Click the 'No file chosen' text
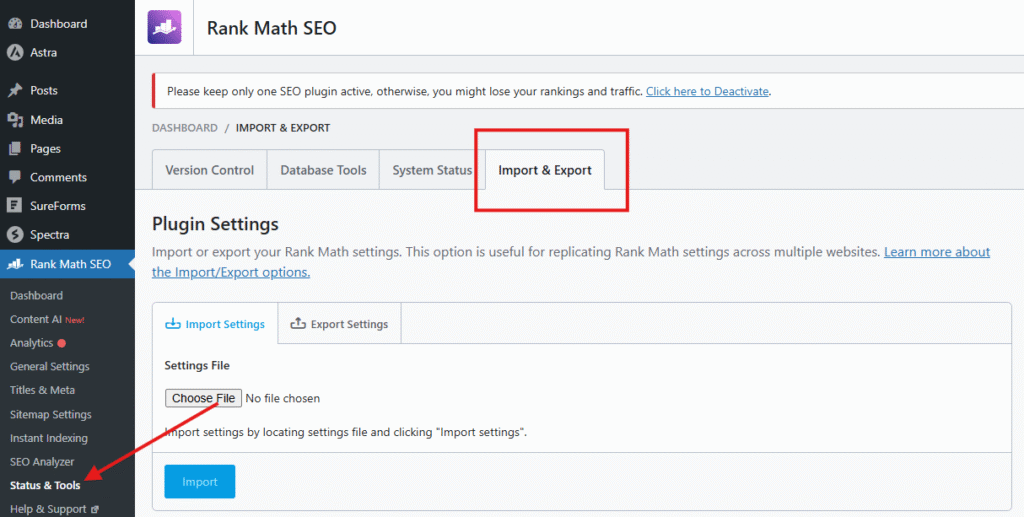 283,398
